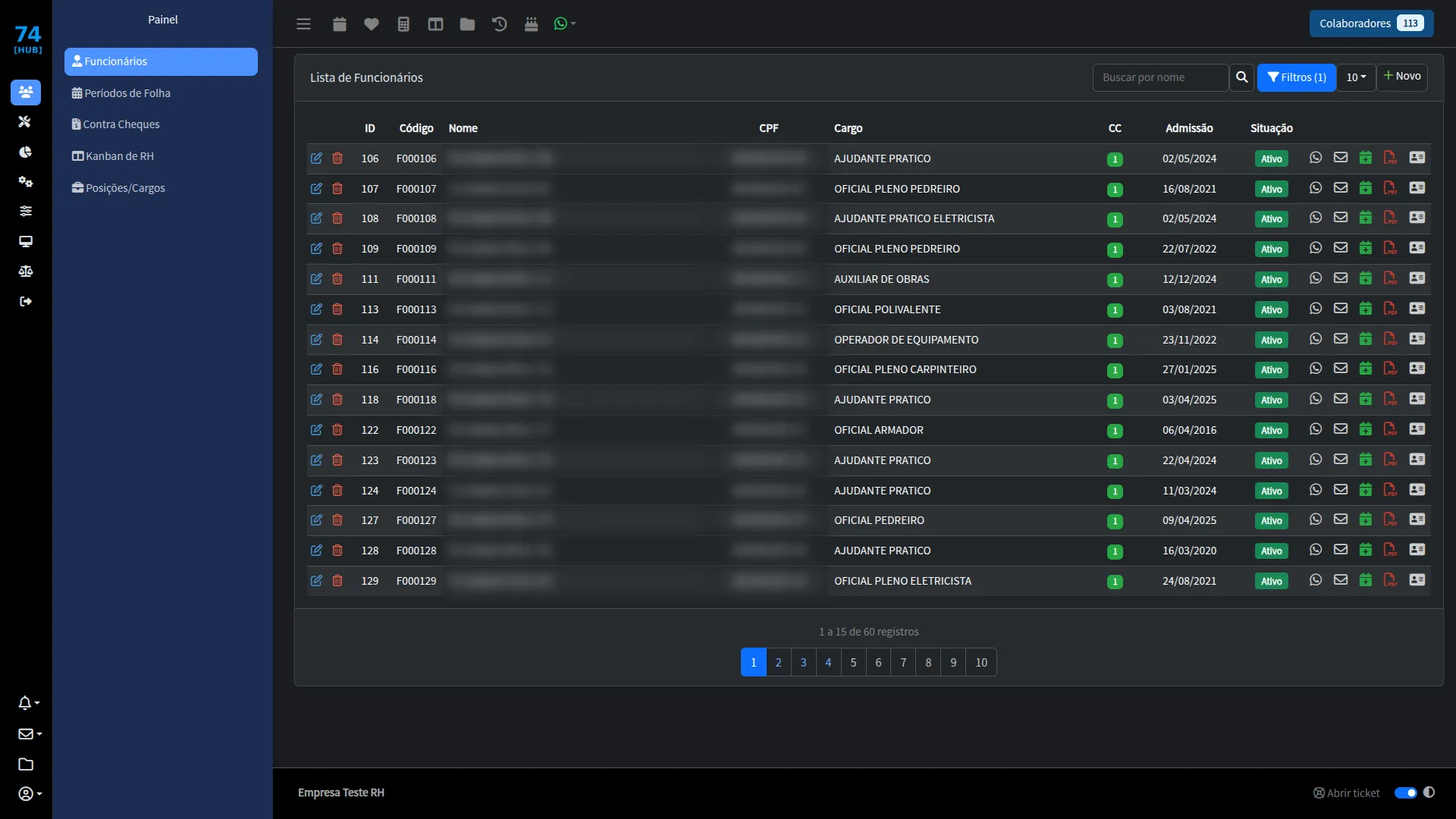Image resolution: width=1456 pixels, height=819 pixels.
Task: Open the balance scale icon in left rail
Action: 25,271
